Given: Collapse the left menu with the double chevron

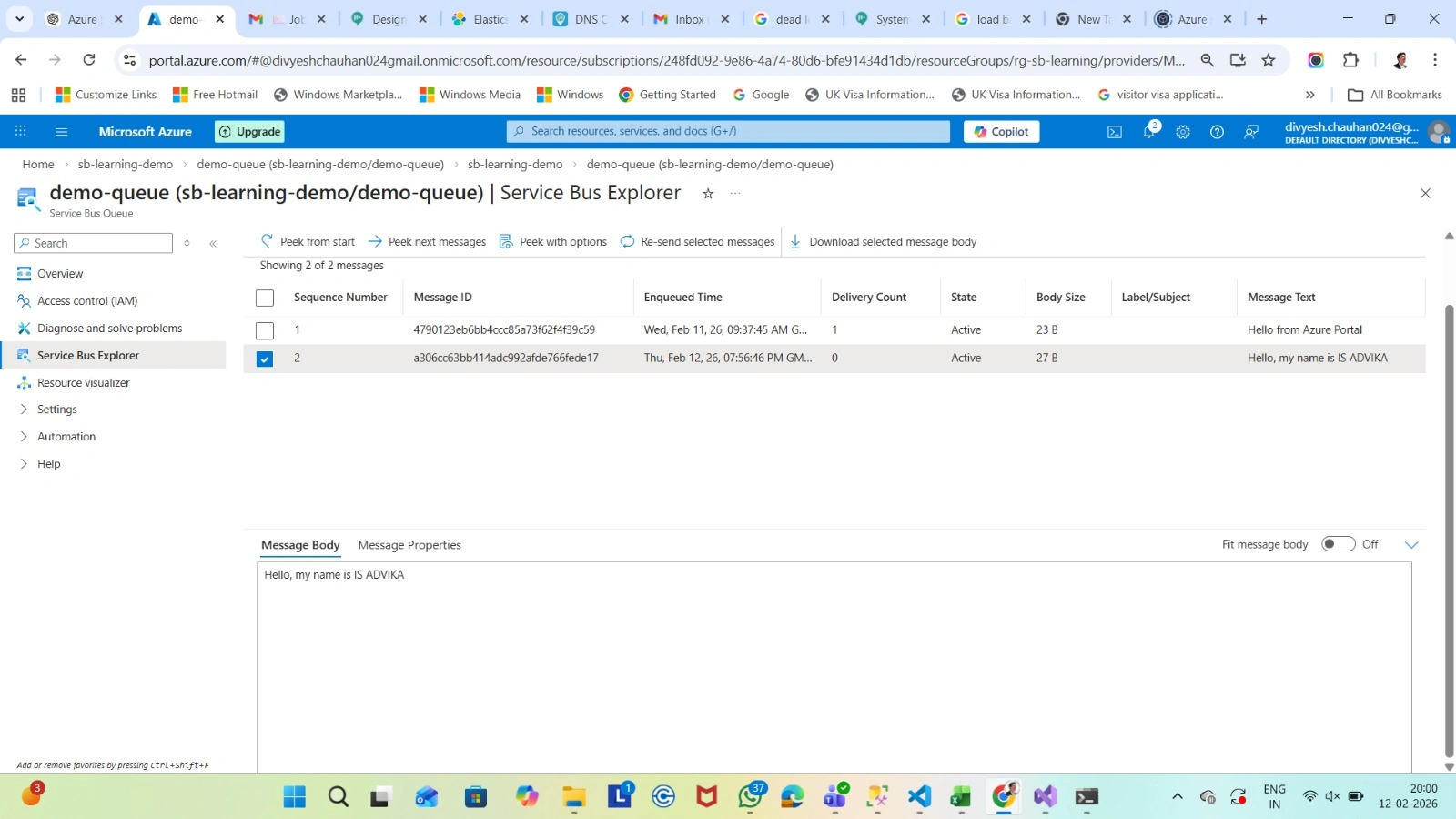Looking at the screenshot, I should pos(213,243).
